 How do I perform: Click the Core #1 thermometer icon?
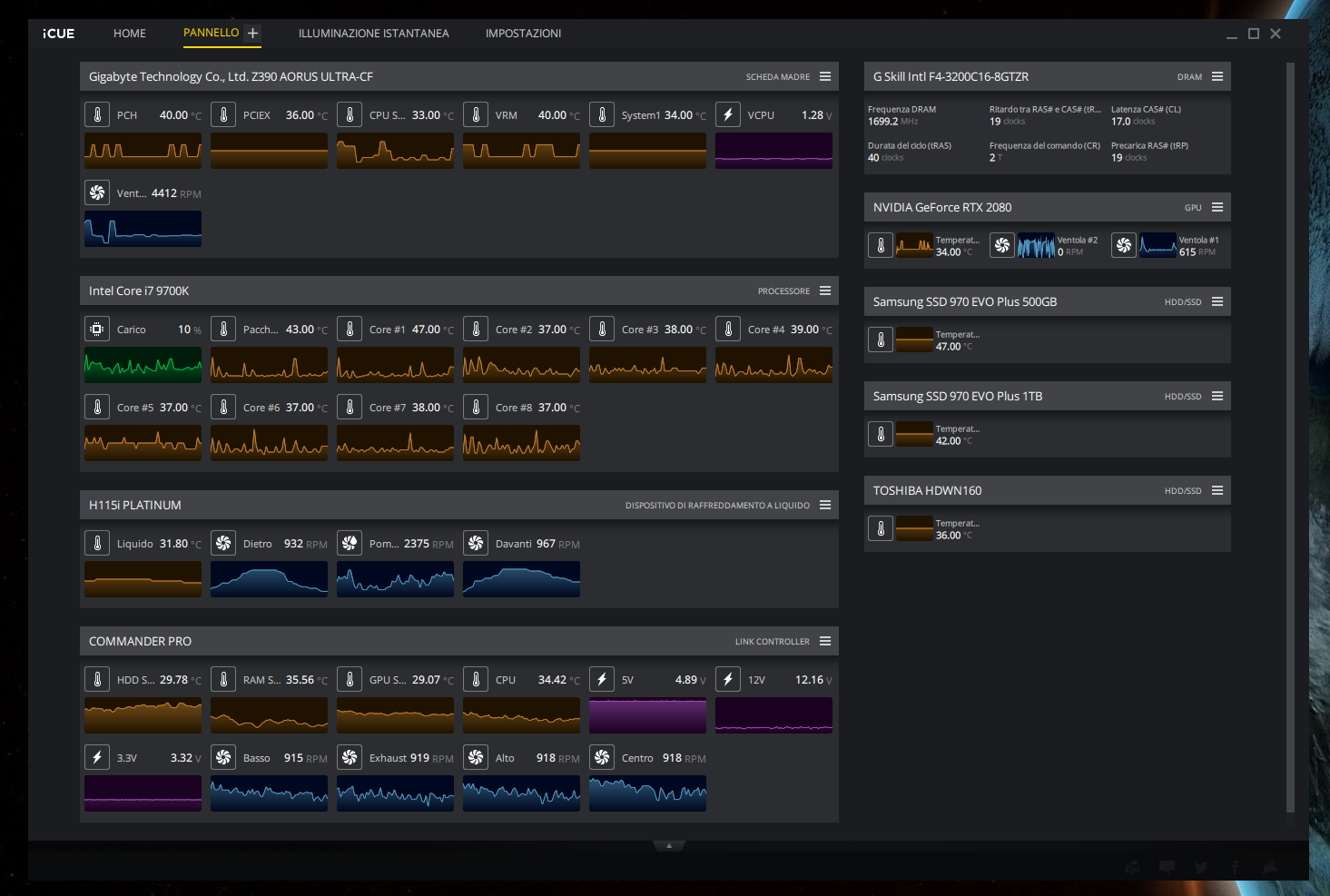point(350,329)
